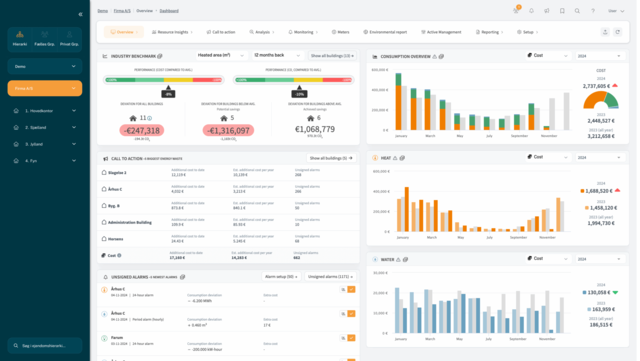
Task: Click Show all buildings (13) in Industry Benchmark
Action: pyautogui.click(x=332, y=56)
